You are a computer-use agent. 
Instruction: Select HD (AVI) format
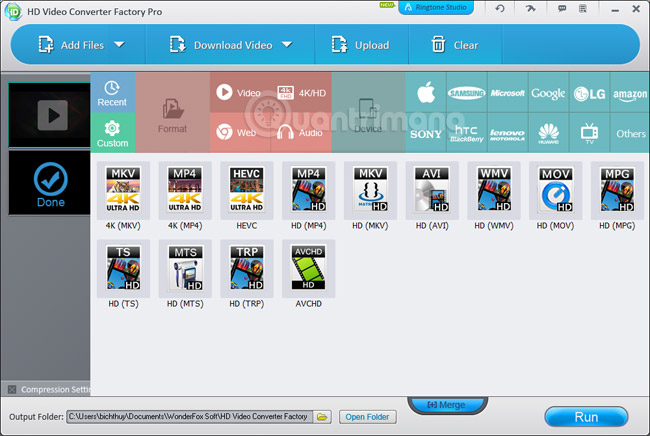(x=432, y=190)
